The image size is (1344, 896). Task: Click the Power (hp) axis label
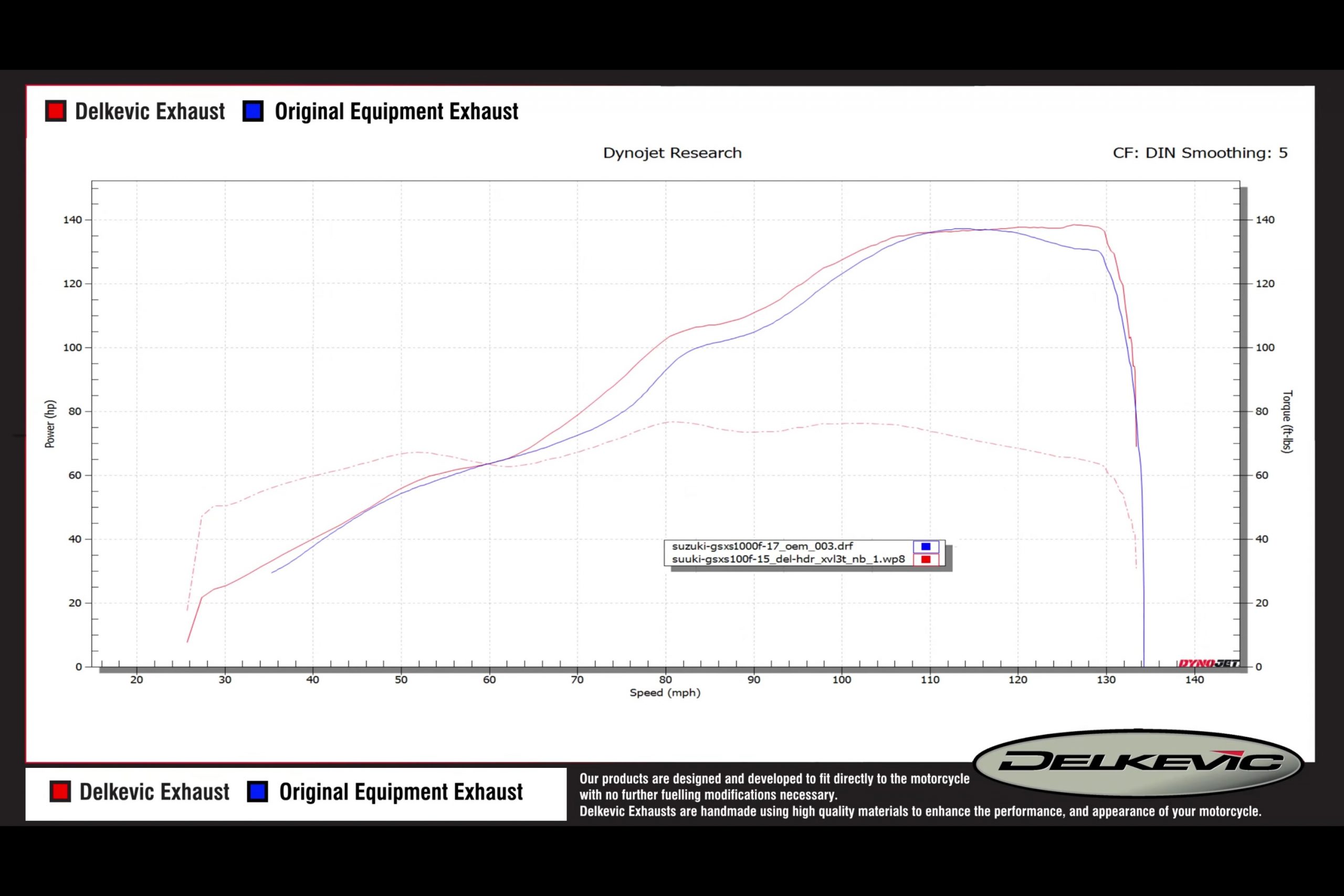pyautogui.click(x=50, y=424)
